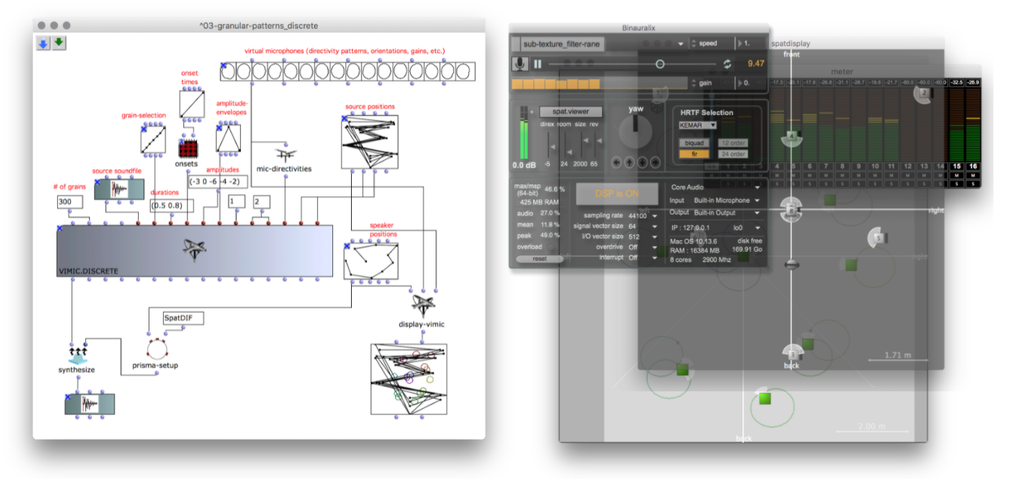Screen dimensions: 1015x479
Task: Click the amplitudes (-3 0 -6 -4 -2) field
Action: (x=218, y=181)
